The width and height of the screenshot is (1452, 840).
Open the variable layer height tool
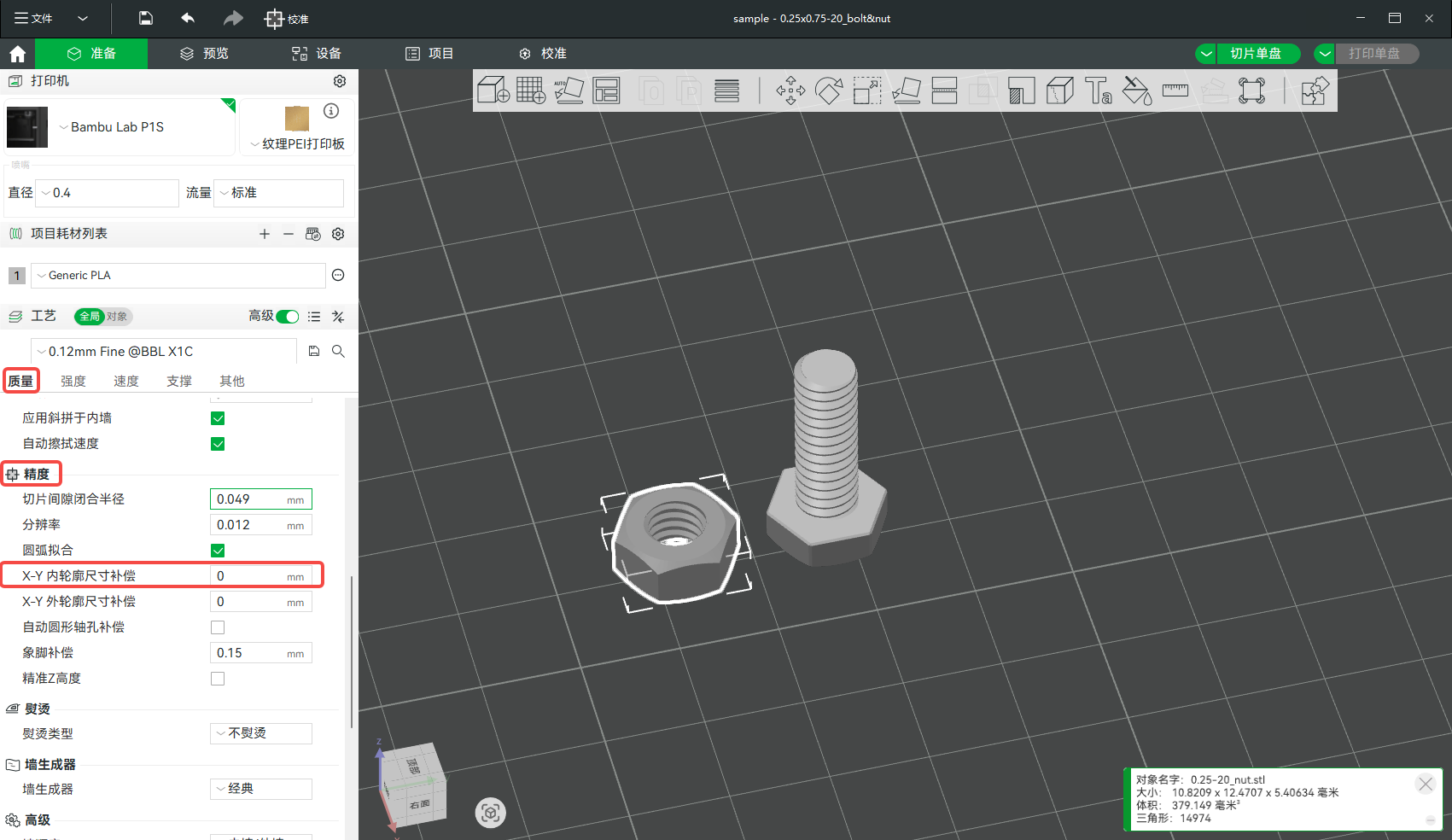(727, 90)
